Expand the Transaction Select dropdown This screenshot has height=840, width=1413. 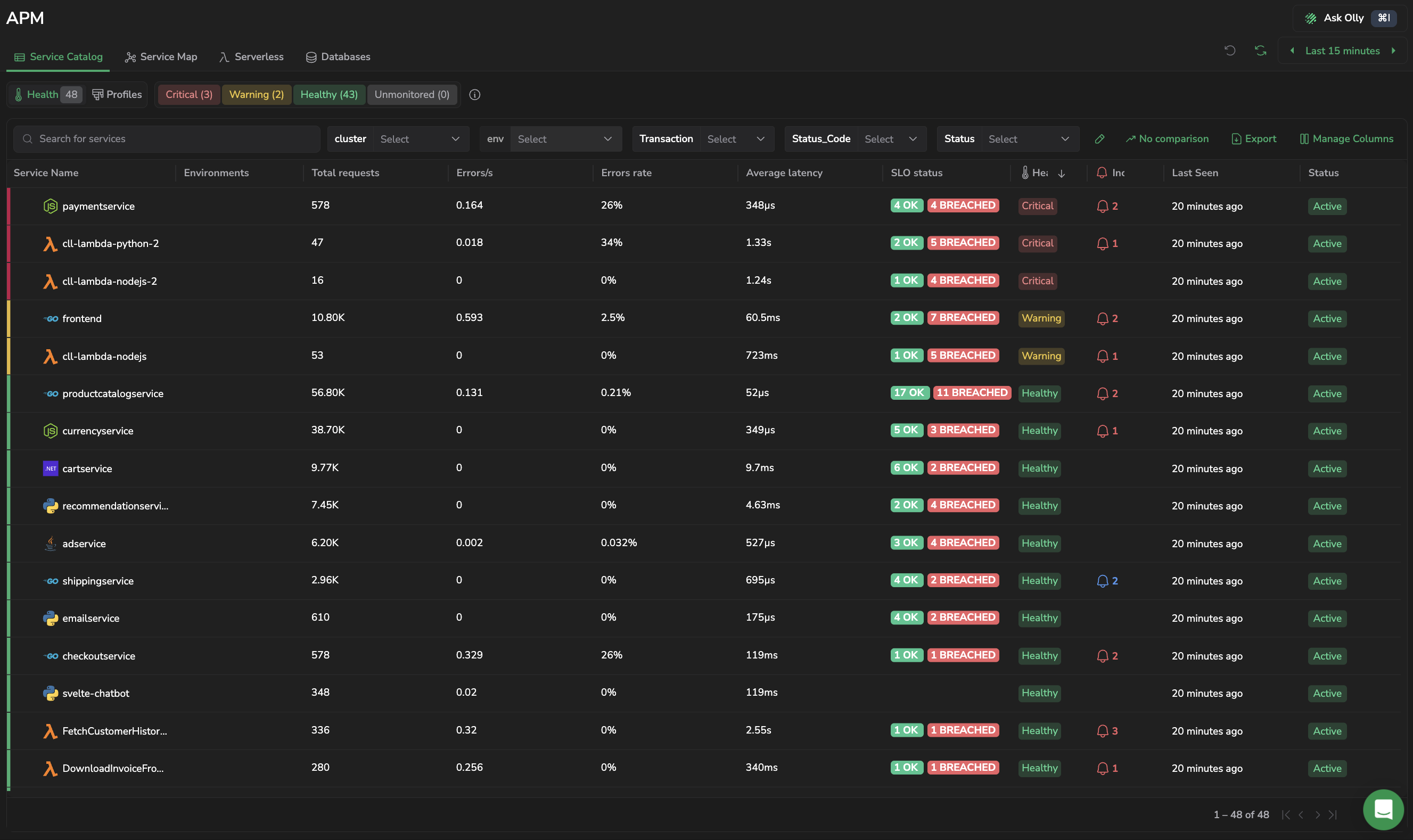736,139
